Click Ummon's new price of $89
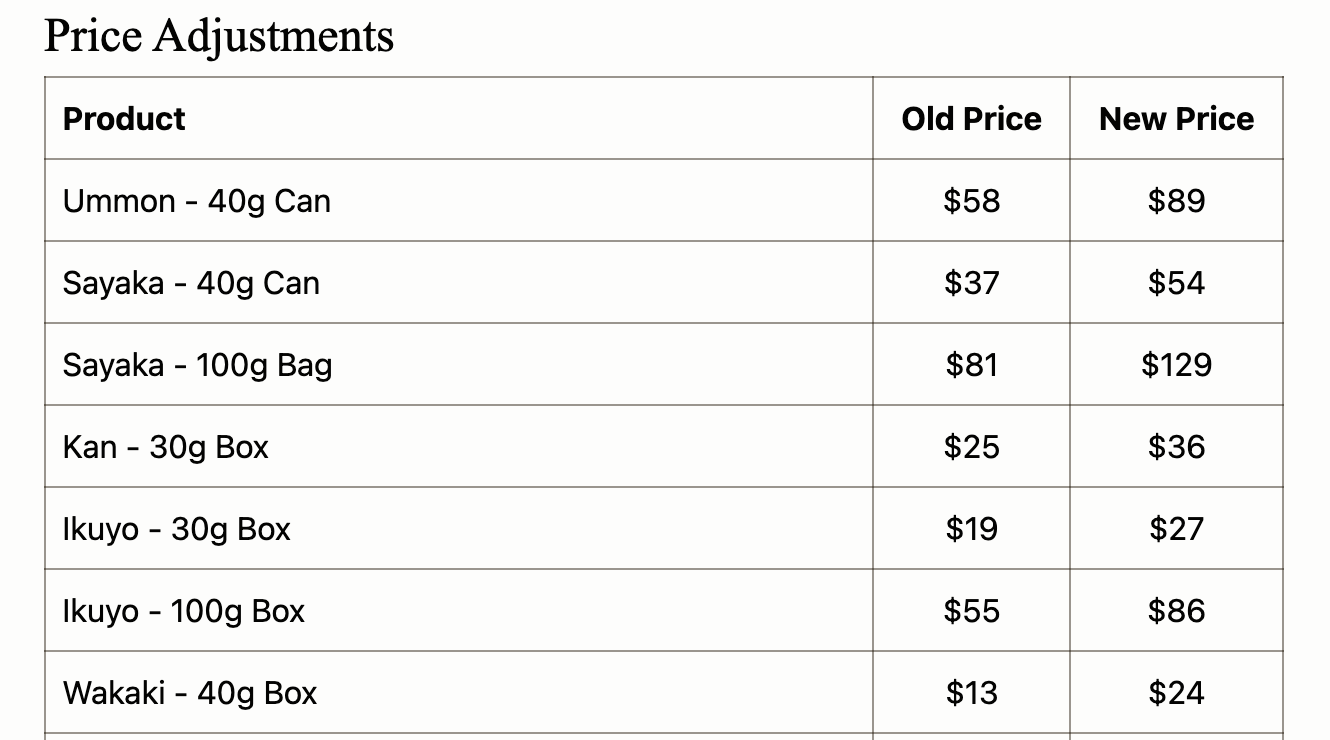This screenshot has width=1330, height=740. (x=1176, y=201)
